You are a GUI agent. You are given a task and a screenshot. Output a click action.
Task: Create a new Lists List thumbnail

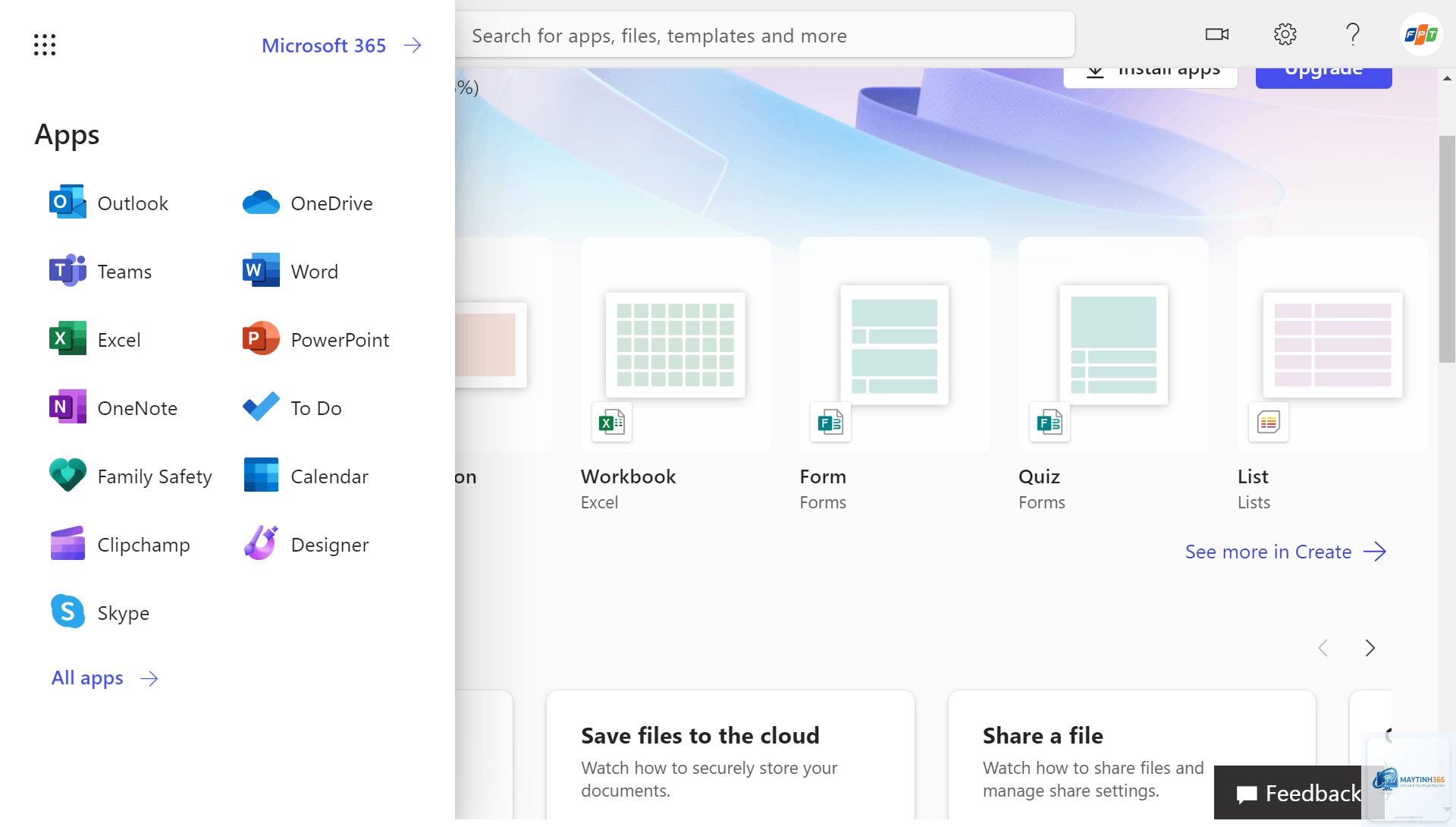coord(1332,344)
